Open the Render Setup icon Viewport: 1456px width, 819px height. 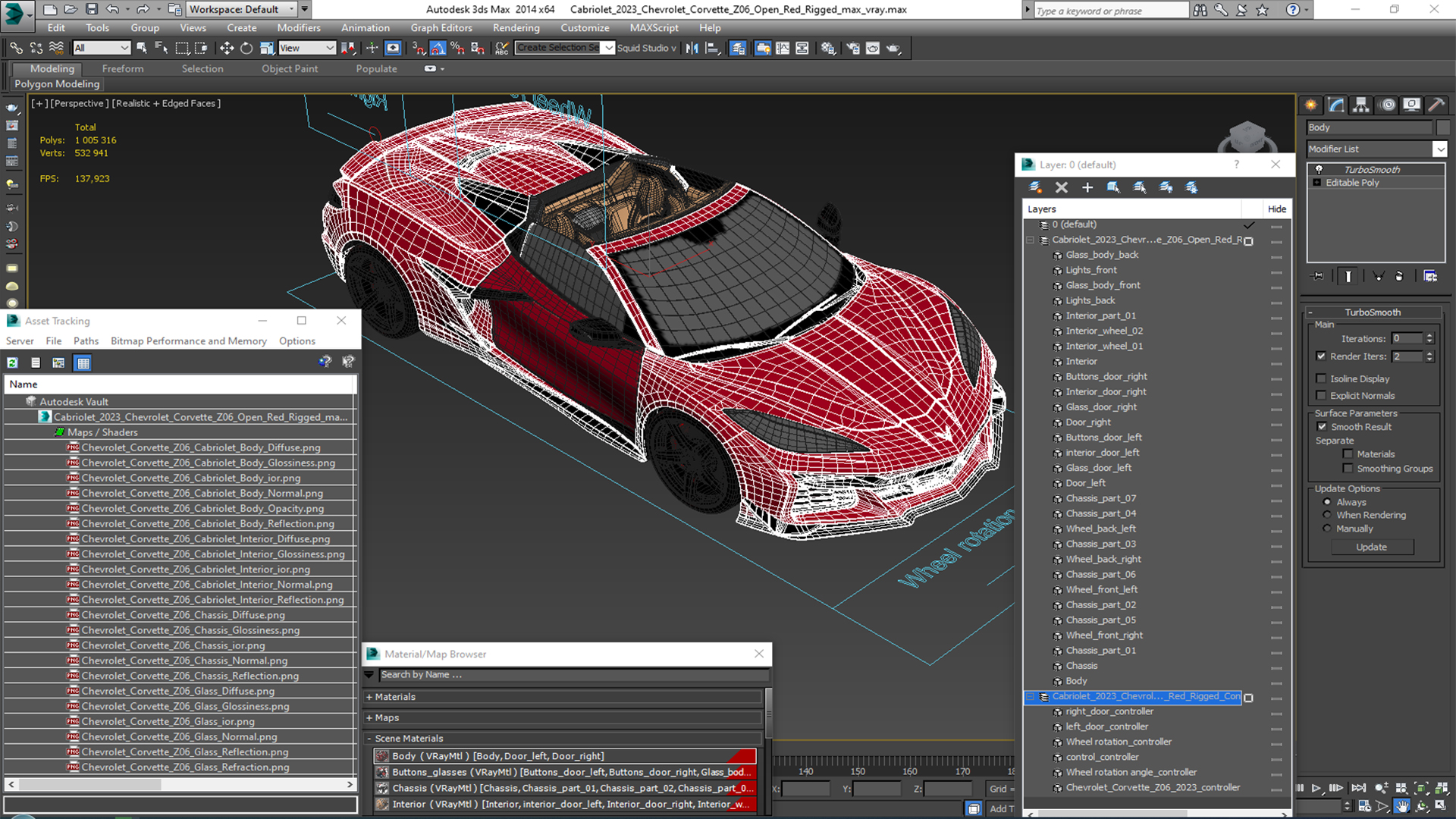click(853, 48)
